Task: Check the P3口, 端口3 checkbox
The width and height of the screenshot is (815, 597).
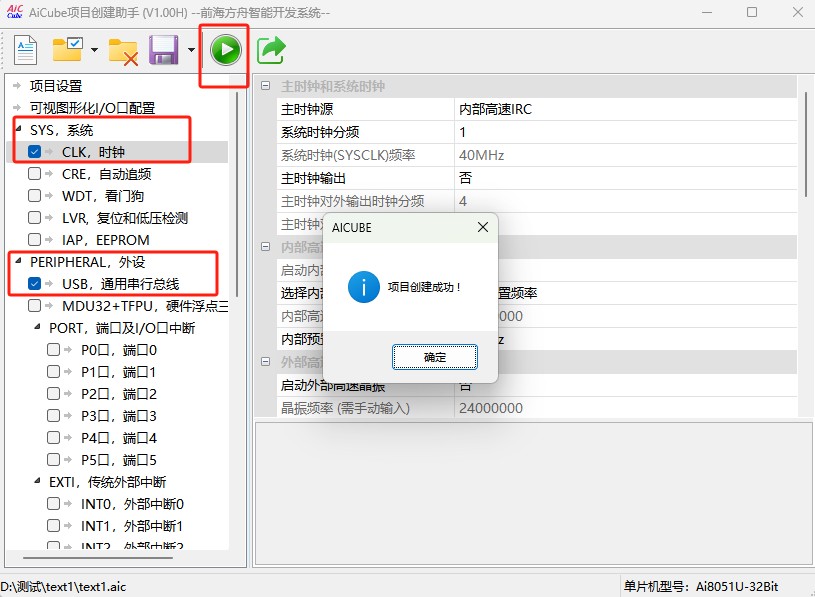Action: pyautogui.click(x=54, y=416)
